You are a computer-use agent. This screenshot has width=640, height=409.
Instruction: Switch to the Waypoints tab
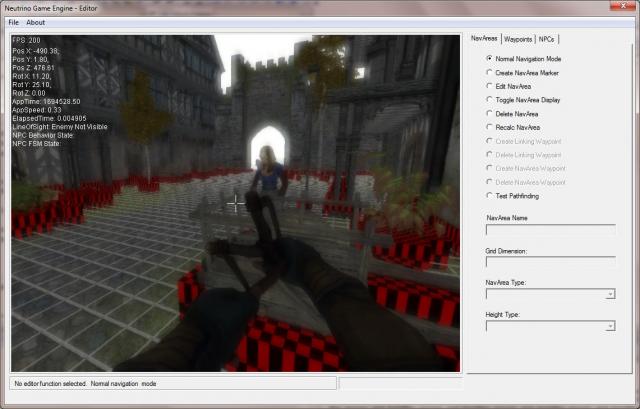coord(518,39)
